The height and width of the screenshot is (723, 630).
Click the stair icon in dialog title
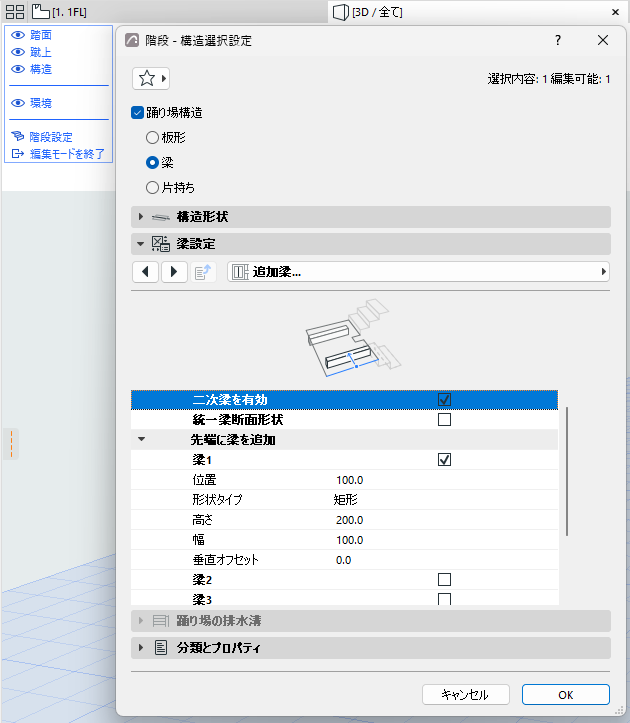pos(132,40)
